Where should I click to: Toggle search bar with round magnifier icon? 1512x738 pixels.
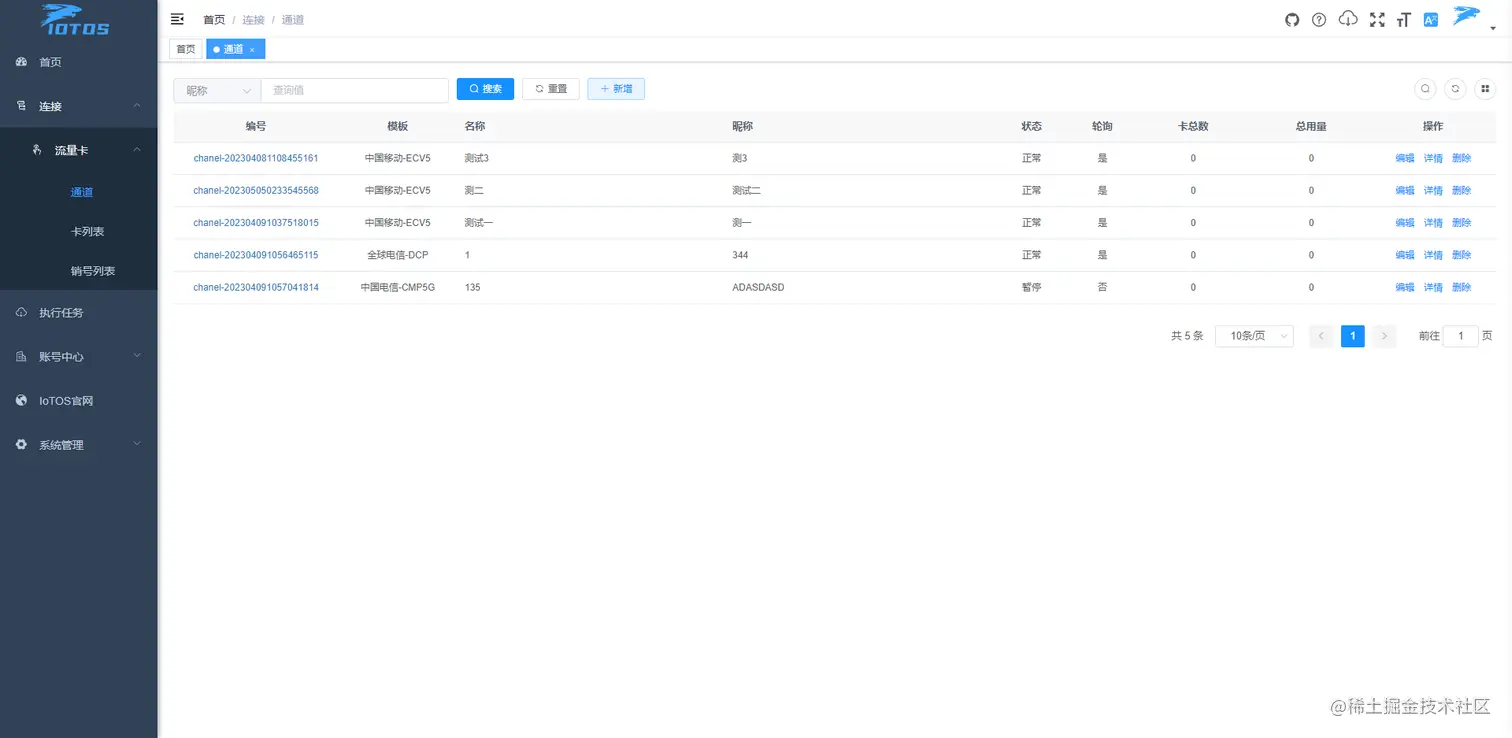click(x=1426, y=89)
